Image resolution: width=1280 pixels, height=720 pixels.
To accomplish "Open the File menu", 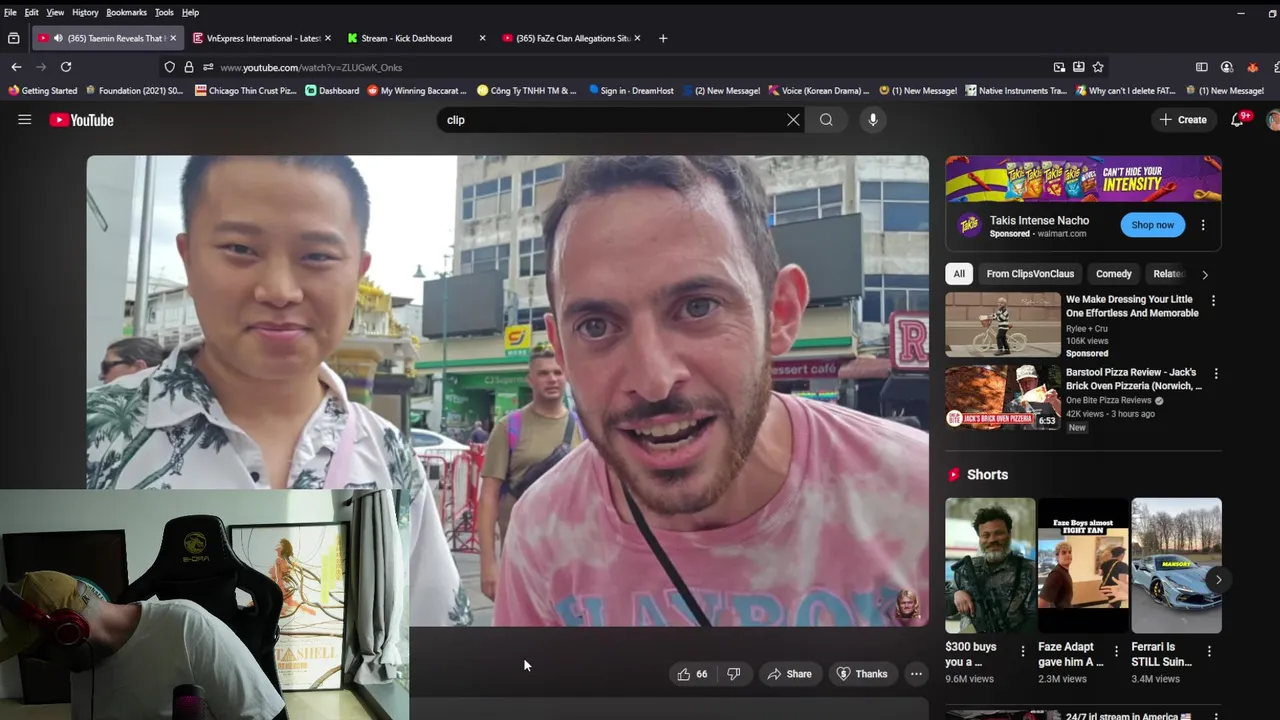I will pyautogui.click(x=10, y=12).
